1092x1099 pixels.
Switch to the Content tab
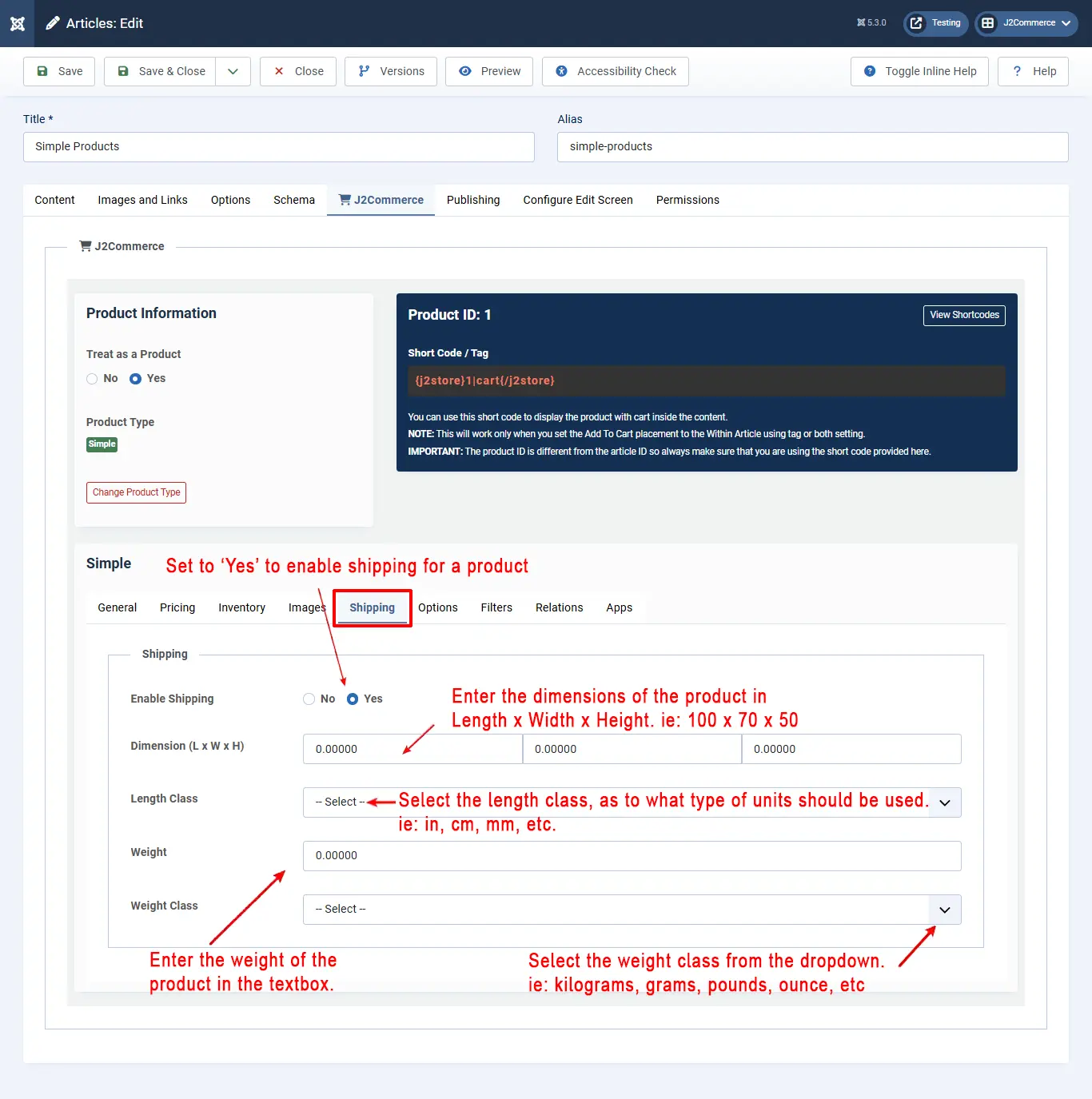[x=54, y=200]
